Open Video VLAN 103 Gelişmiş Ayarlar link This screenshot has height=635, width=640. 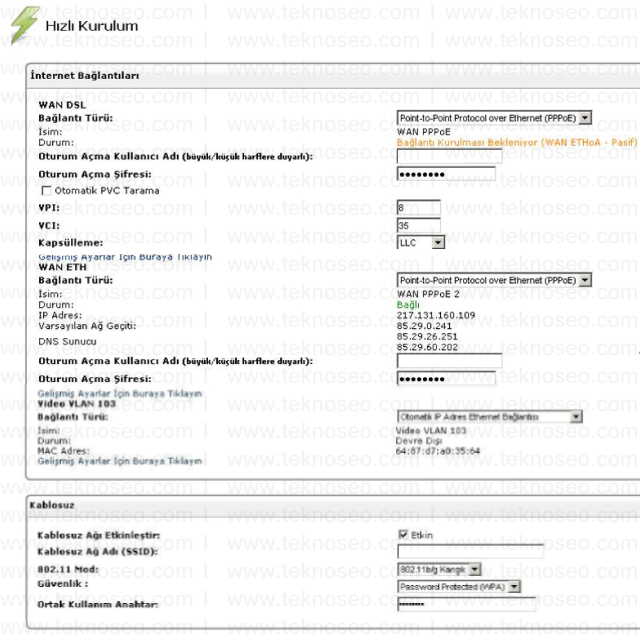click(x=120, y=461)
